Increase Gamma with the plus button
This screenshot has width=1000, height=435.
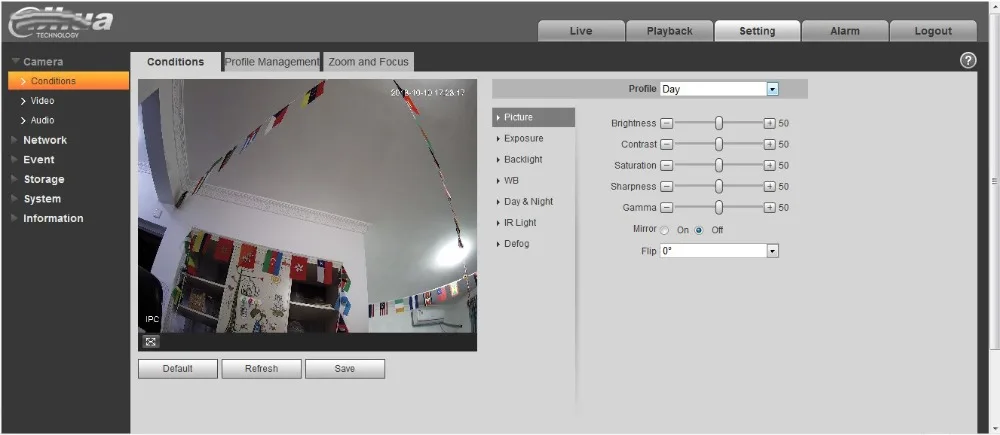[770, 207]
